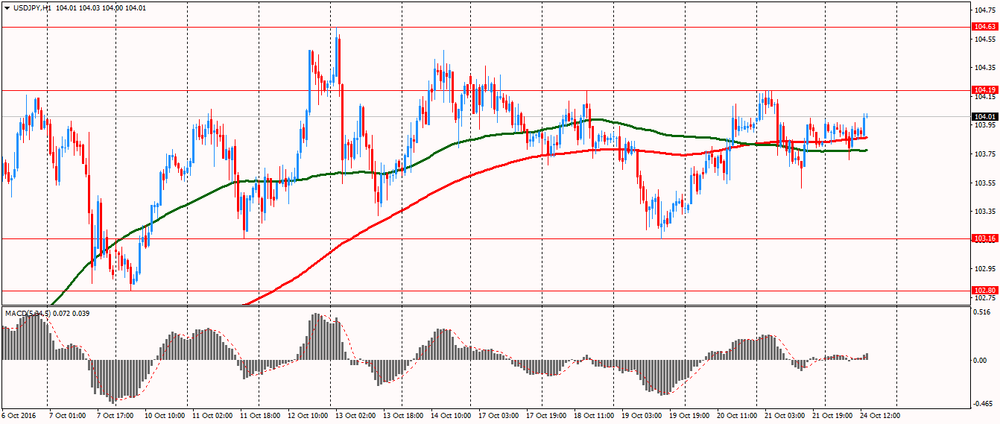
Task: Click the 0.516 MACD scale label
Action: pos(984,312)
